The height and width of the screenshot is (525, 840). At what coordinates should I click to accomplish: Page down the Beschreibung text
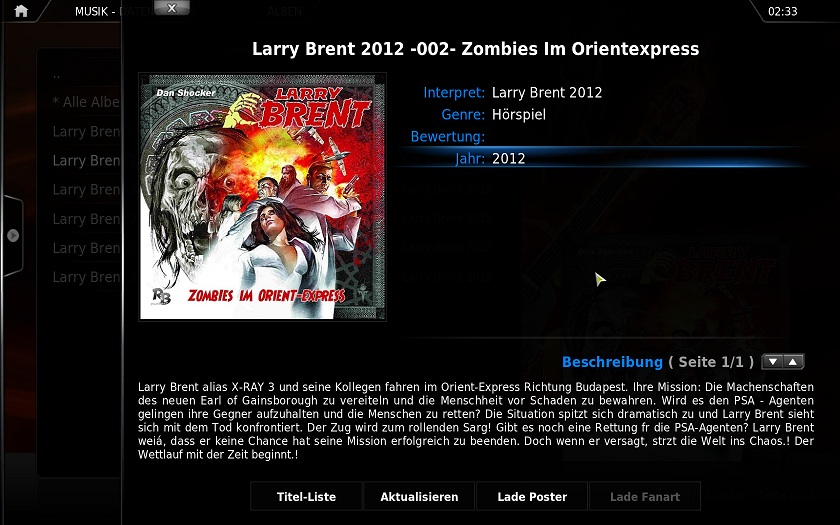tap(772, 362)
